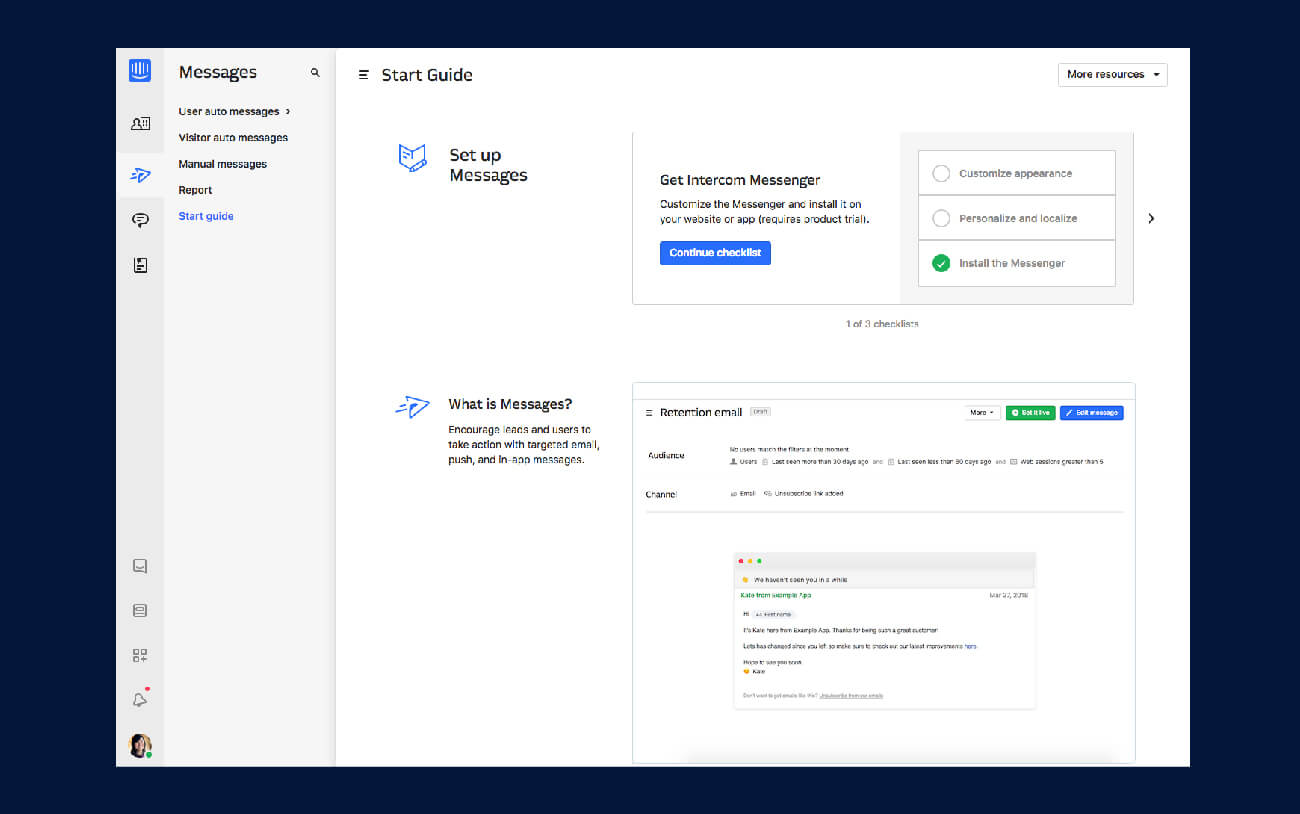
Task: Click the search magnifier in Messages panel
Action: point(315,73)
